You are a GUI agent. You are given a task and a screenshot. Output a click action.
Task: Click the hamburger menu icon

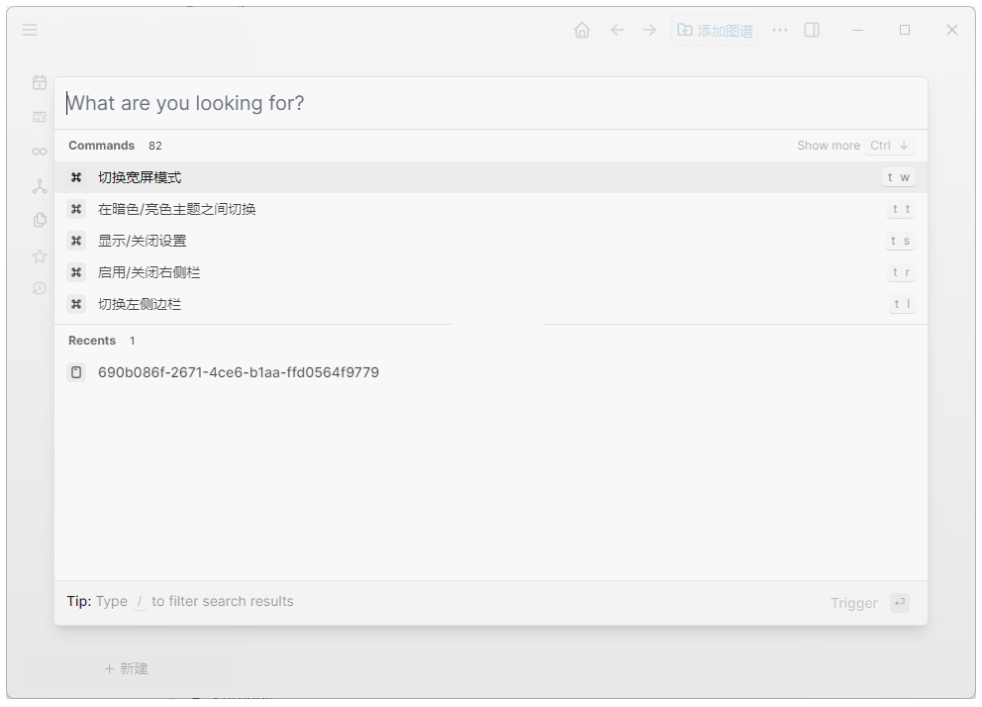click(30, 31)
